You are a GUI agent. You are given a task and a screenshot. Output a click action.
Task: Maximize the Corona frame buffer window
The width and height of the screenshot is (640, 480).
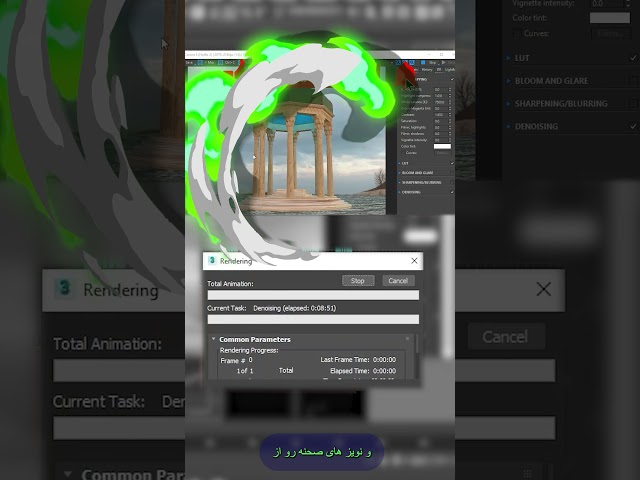pyautogui.click(x=441, y=54)
